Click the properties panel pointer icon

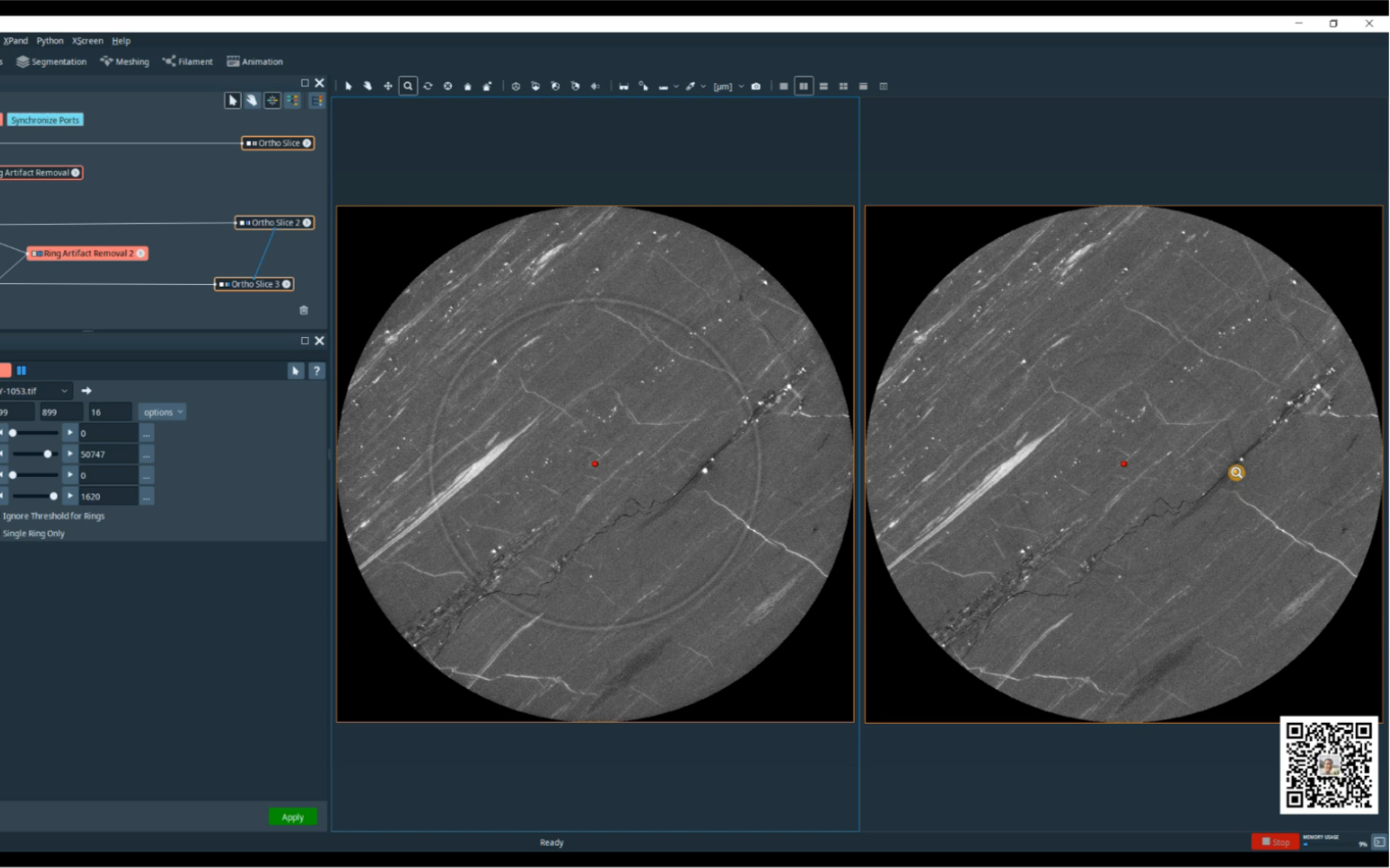296,371
